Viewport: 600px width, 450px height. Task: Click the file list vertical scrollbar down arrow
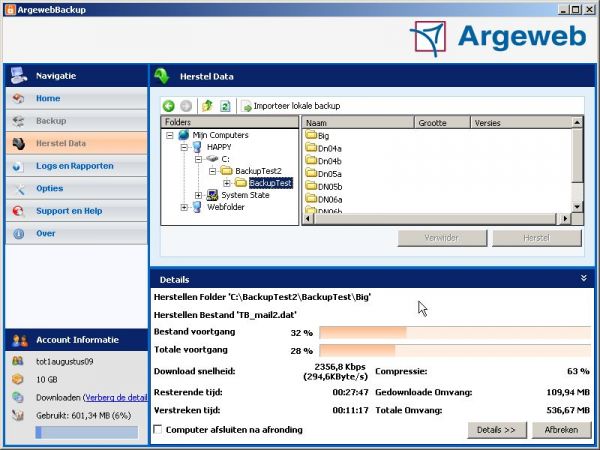click(x=577, y=207)
